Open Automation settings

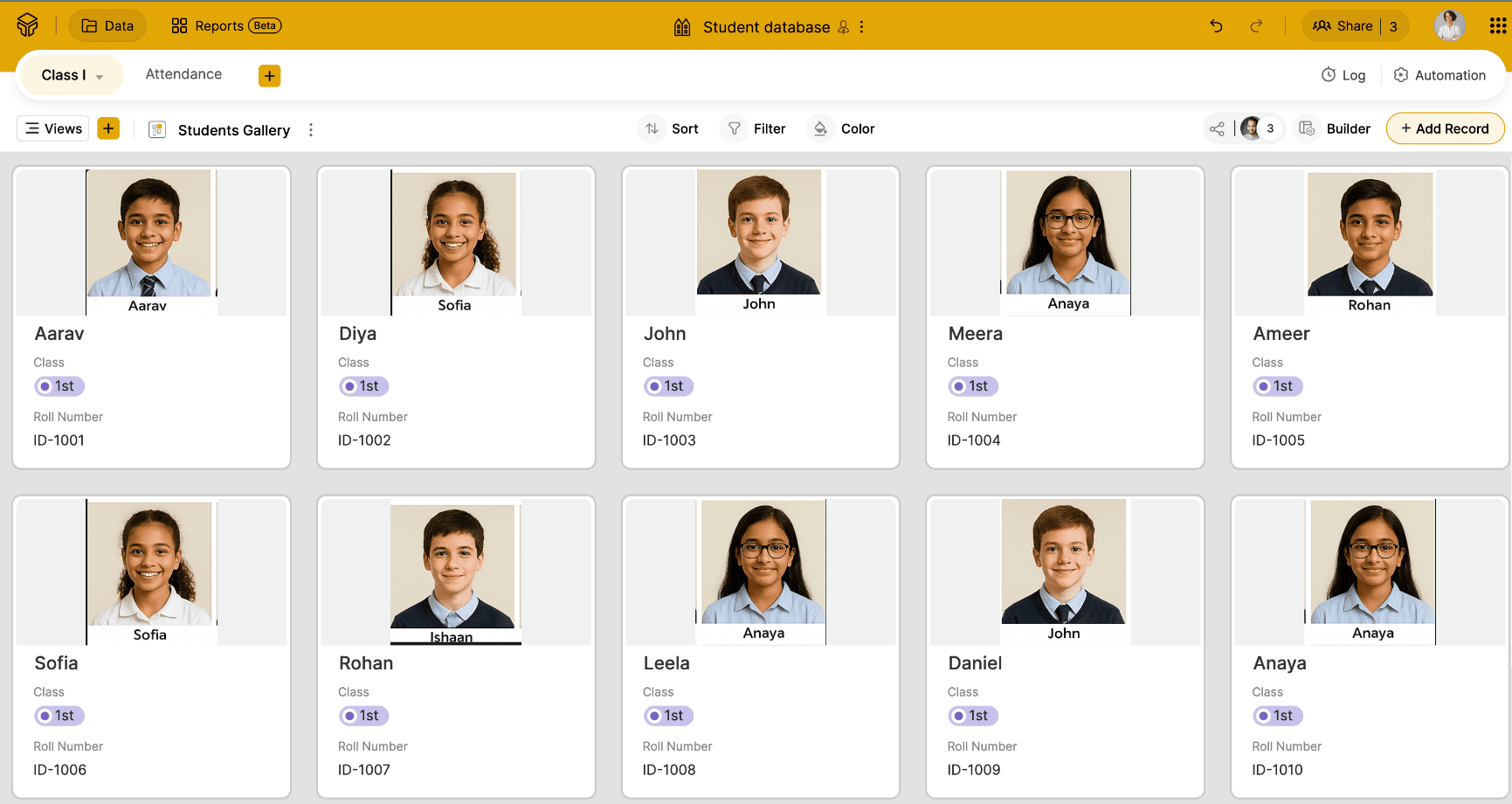pos(1439,75)
